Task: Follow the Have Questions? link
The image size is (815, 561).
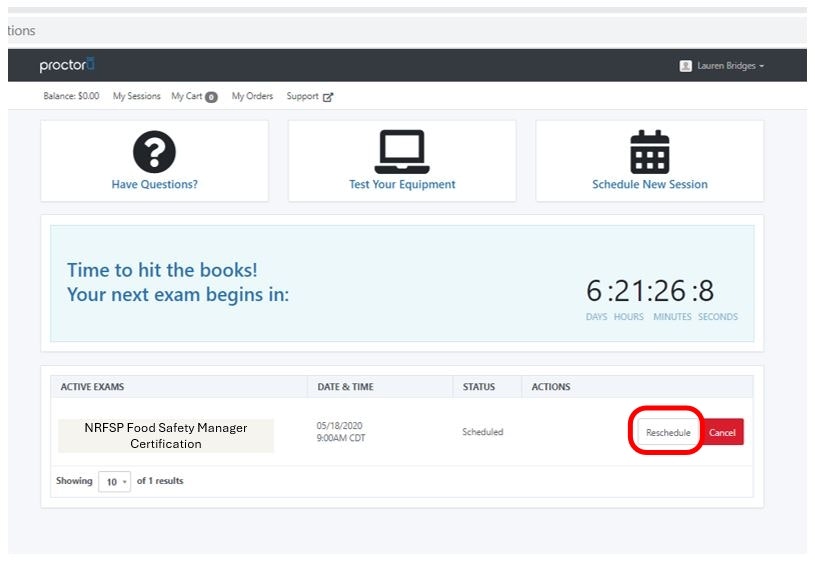Action: [x=154, y=184]
